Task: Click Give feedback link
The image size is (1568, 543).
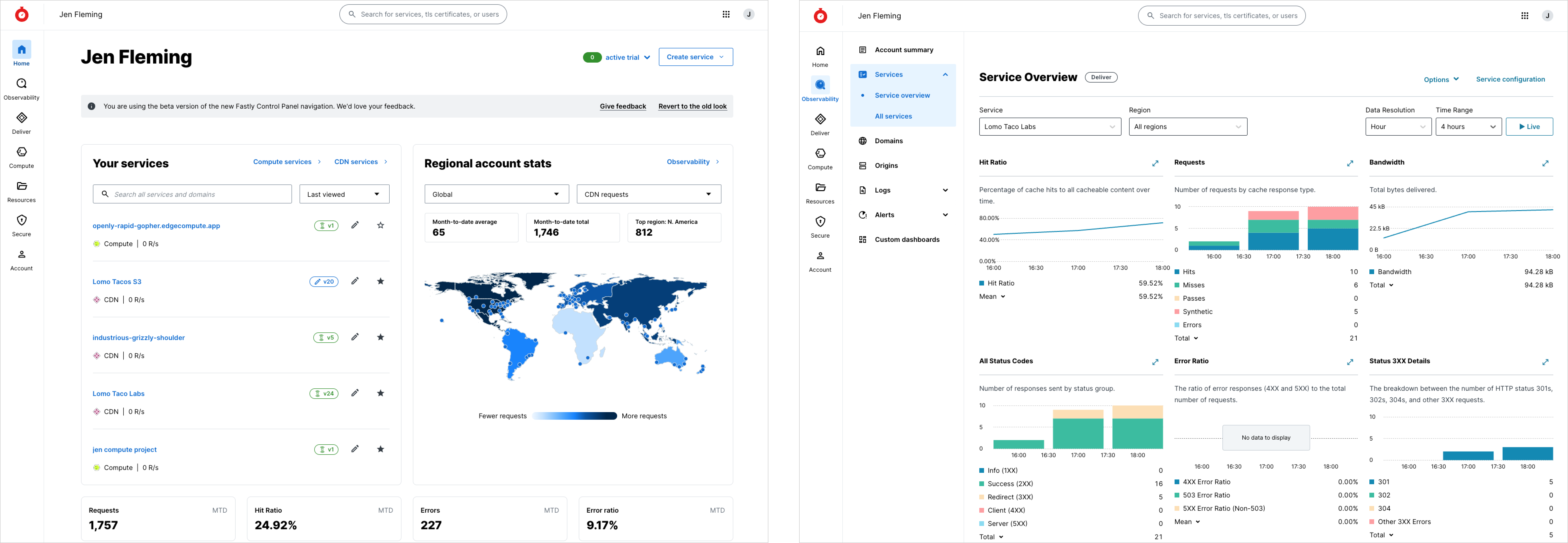Action: (x=623, y=106)
